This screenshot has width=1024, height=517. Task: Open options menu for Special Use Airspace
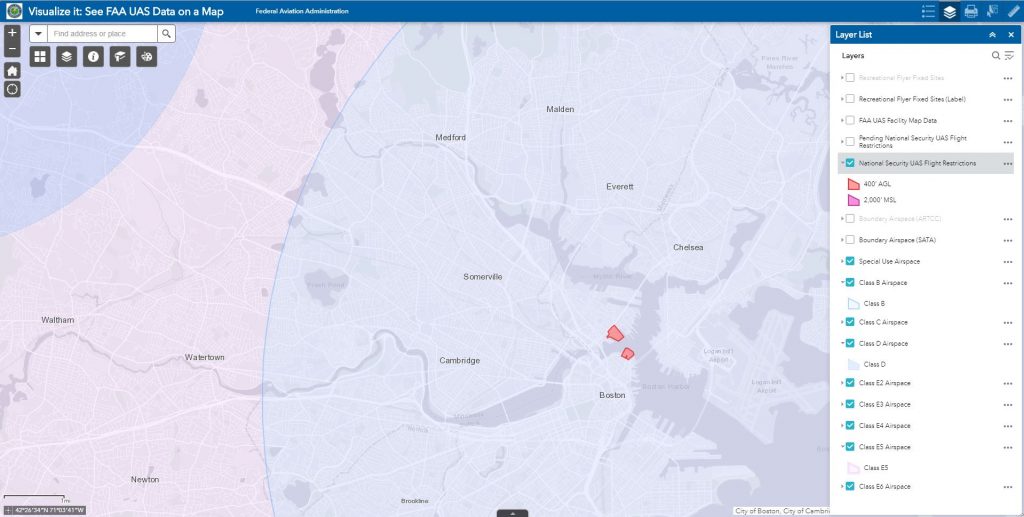pyautogui.click(x=1008, y=262)
